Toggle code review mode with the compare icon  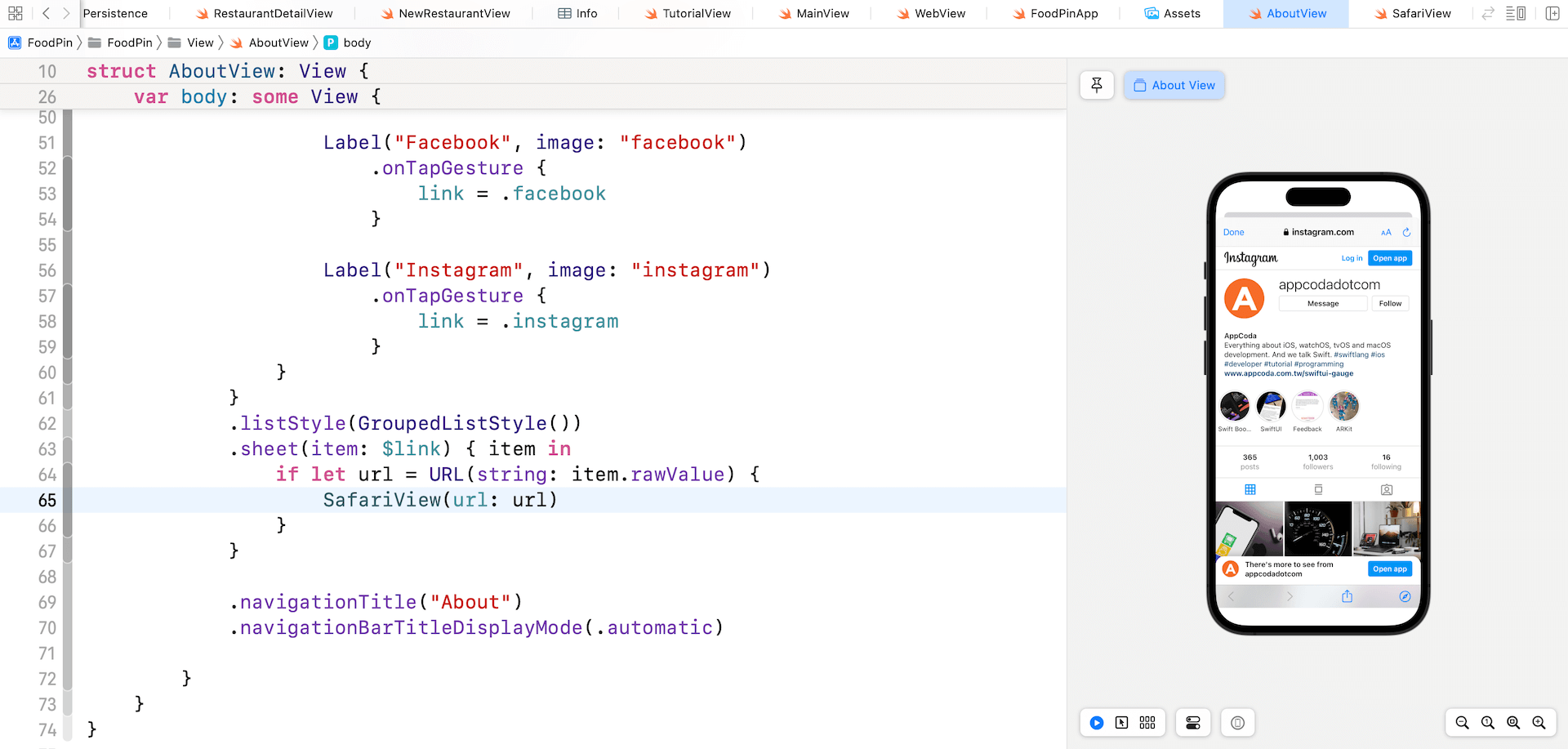coord(1488,13)
